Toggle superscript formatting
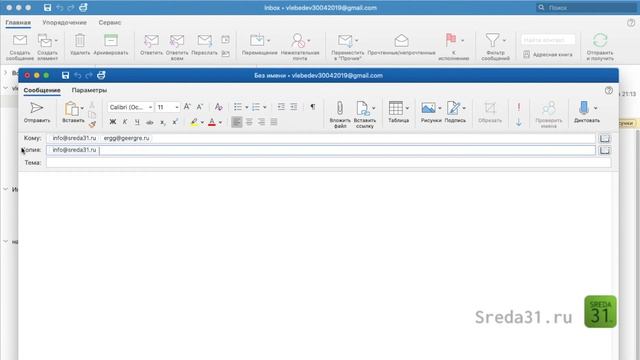Screen dimensions: 640x360 (x=175, y=122)
